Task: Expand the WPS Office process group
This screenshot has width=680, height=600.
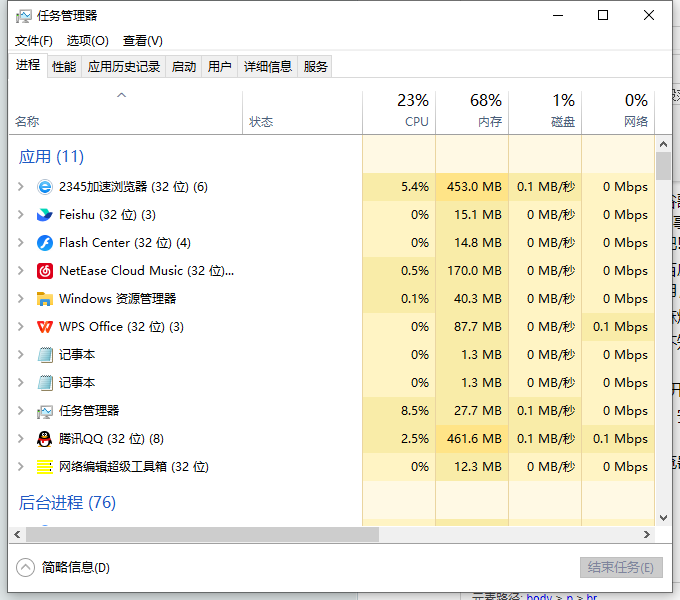Action: 20,327
